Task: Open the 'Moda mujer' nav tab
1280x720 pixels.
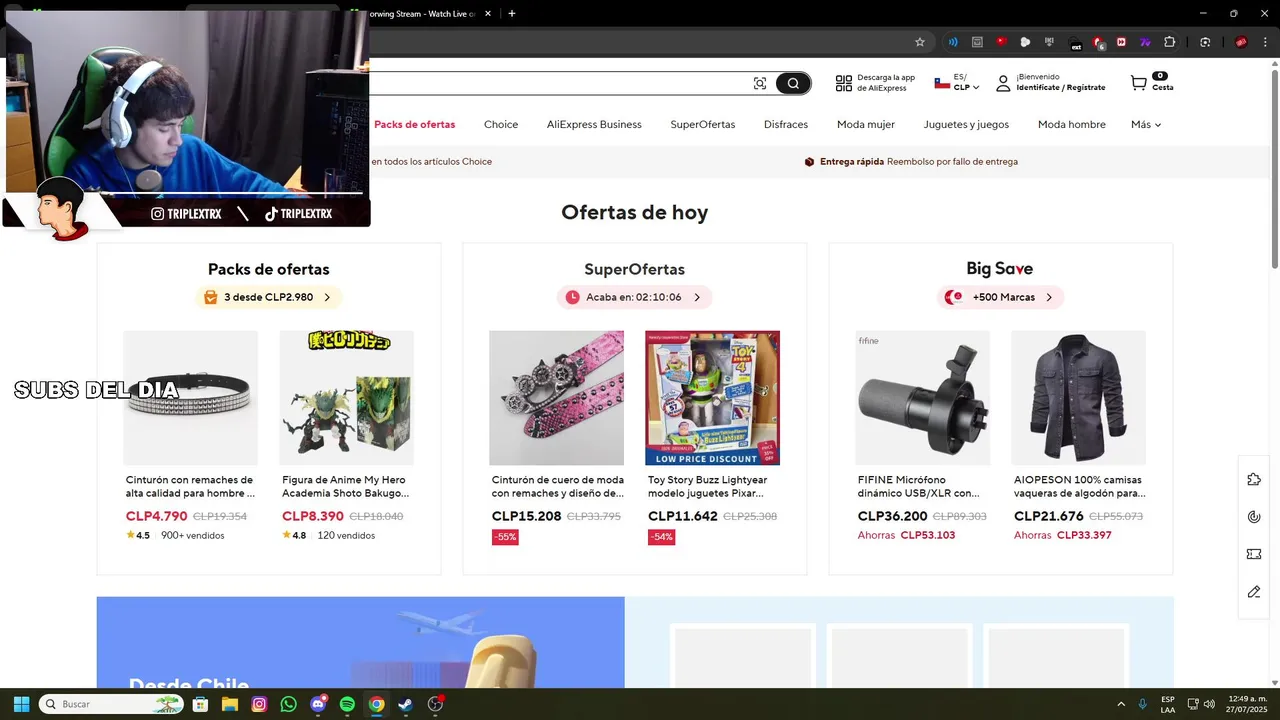Action: coord(866,124)
